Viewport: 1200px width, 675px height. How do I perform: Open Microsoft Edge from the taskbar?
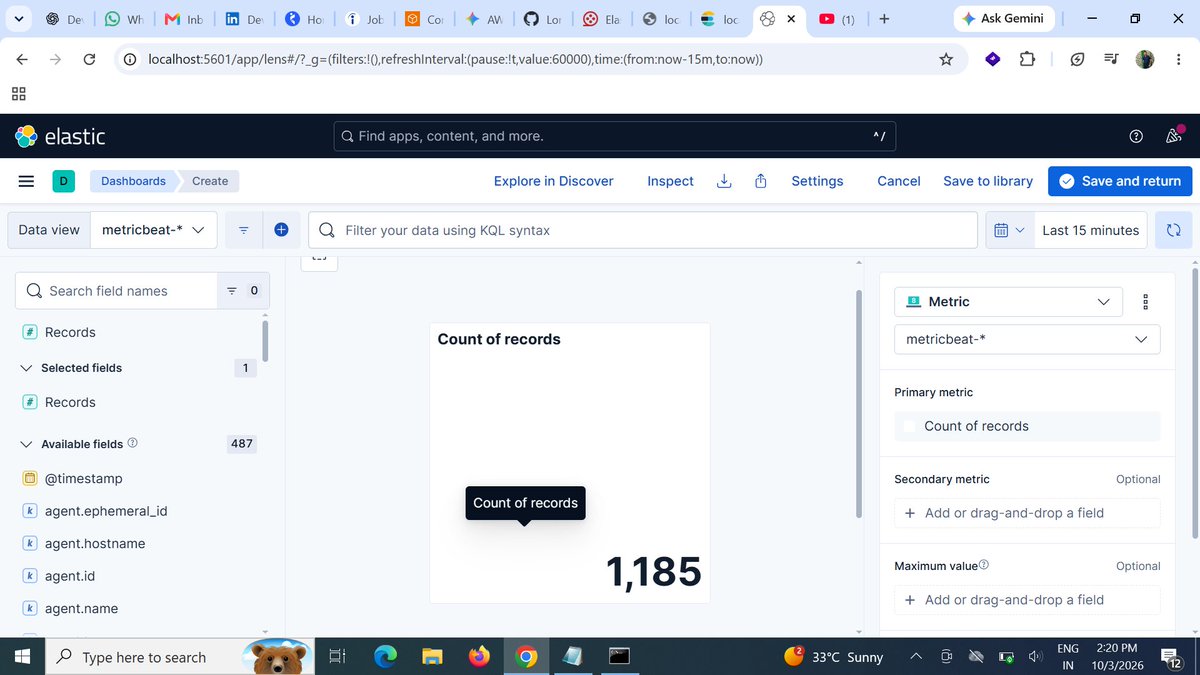pos(385,657)
